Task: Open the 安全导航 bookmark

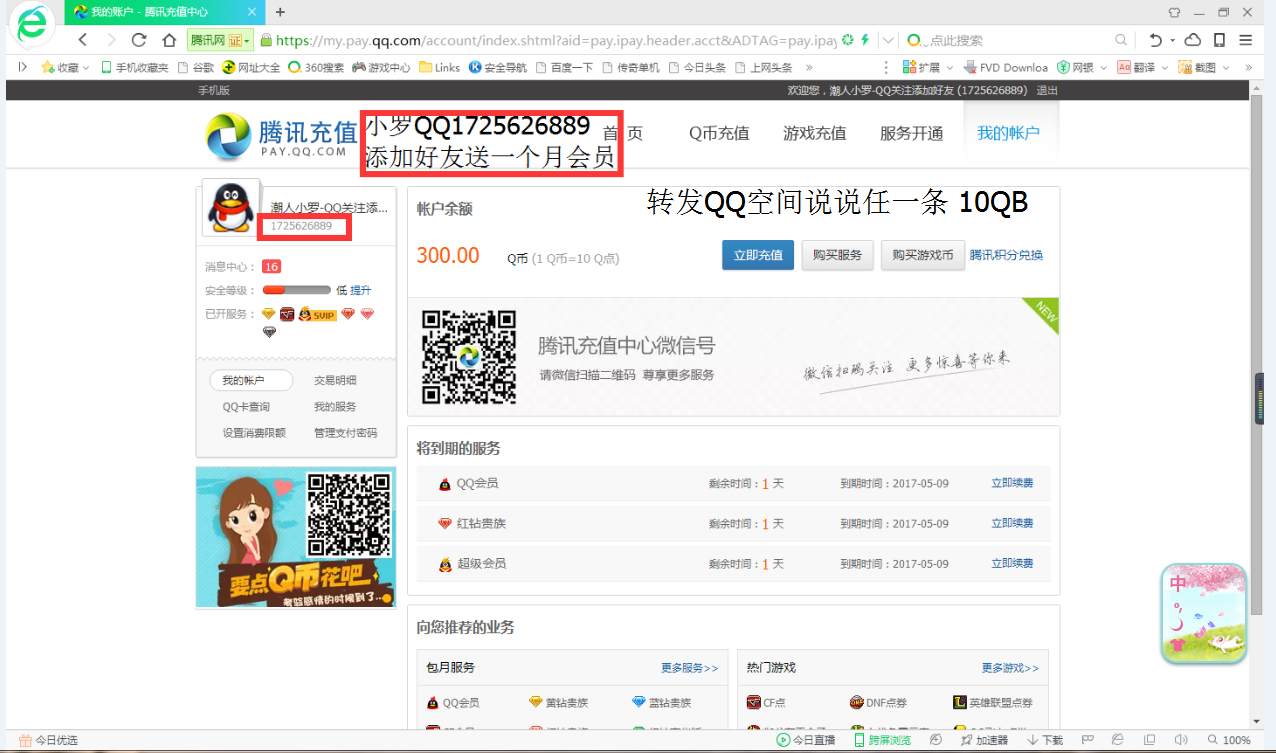Action: tap(498, 67)
